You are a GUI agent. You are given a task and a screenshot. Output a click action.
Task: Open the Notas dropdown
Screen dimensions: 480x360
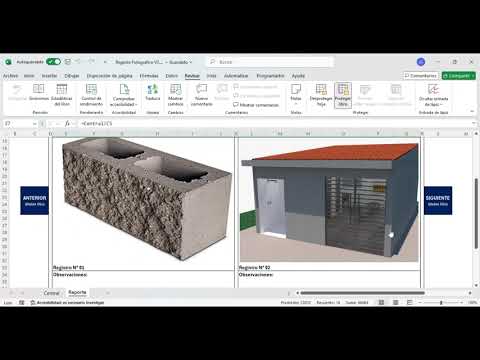click(296, 94)
